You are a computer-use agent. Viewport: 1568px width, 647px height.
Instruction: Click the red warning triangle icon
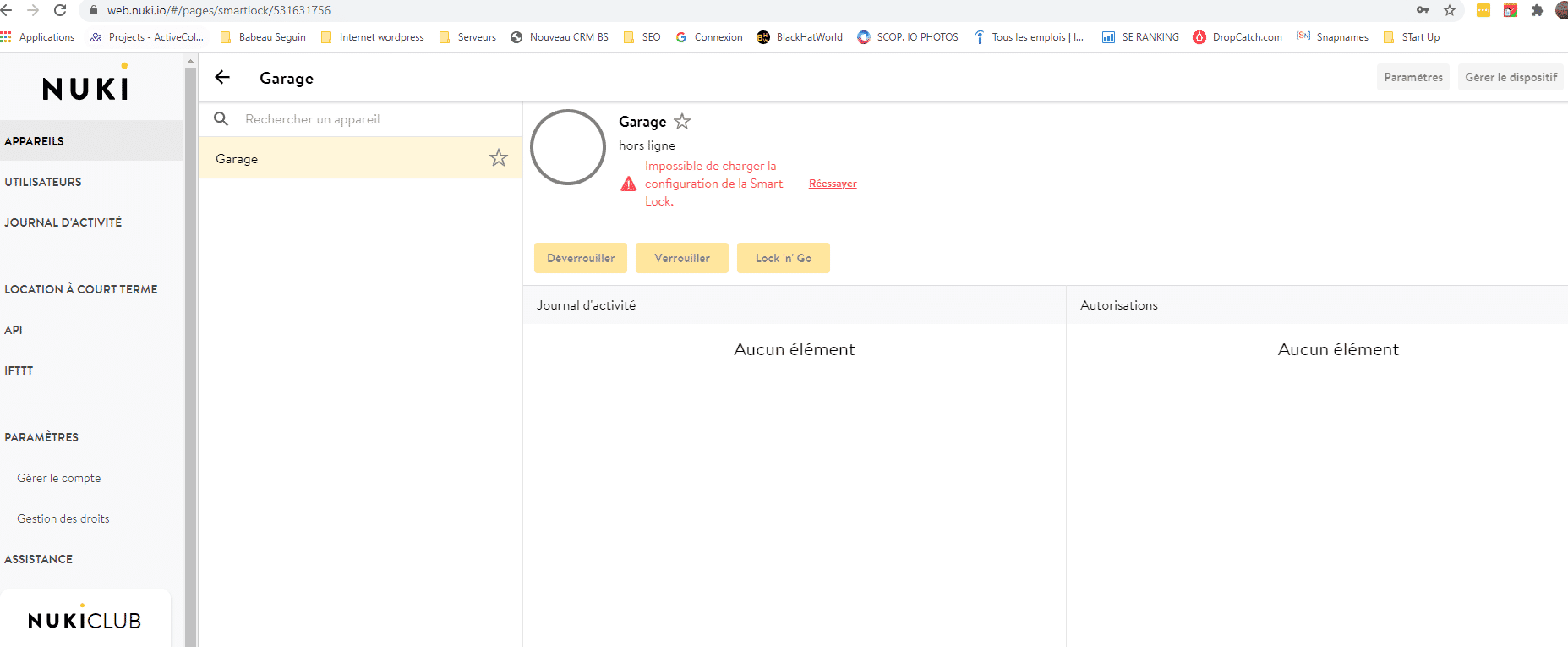point(629,184)
